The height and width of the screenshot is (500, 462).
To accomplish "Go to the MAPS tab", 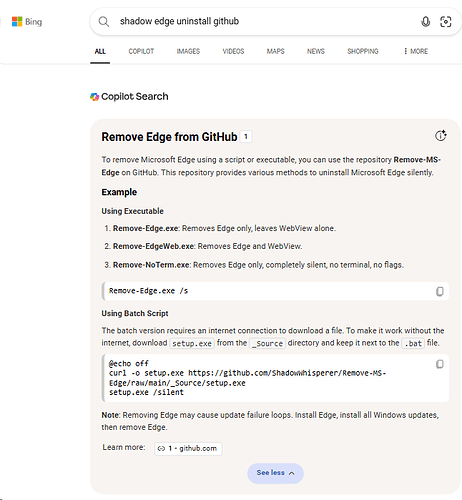I will (276, 51).
